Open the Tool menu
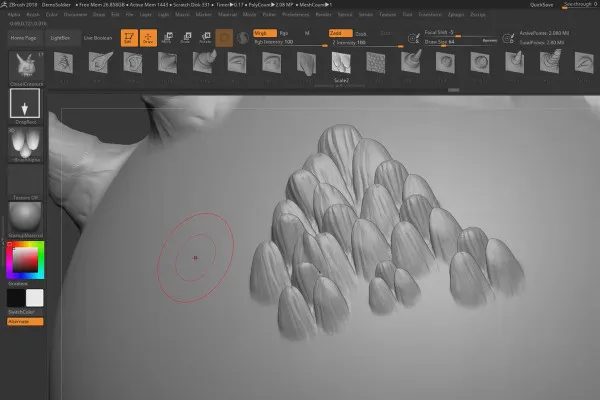 pyautogui.click(x=408, y=15)
